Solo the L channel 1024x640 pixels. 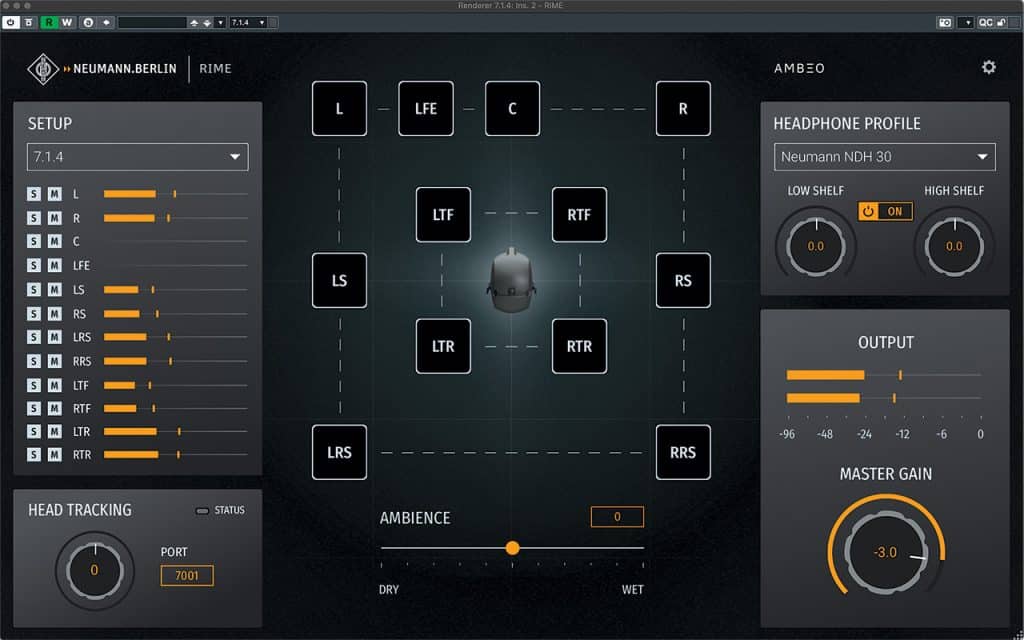pyautogui.click(x=34, y=194)
